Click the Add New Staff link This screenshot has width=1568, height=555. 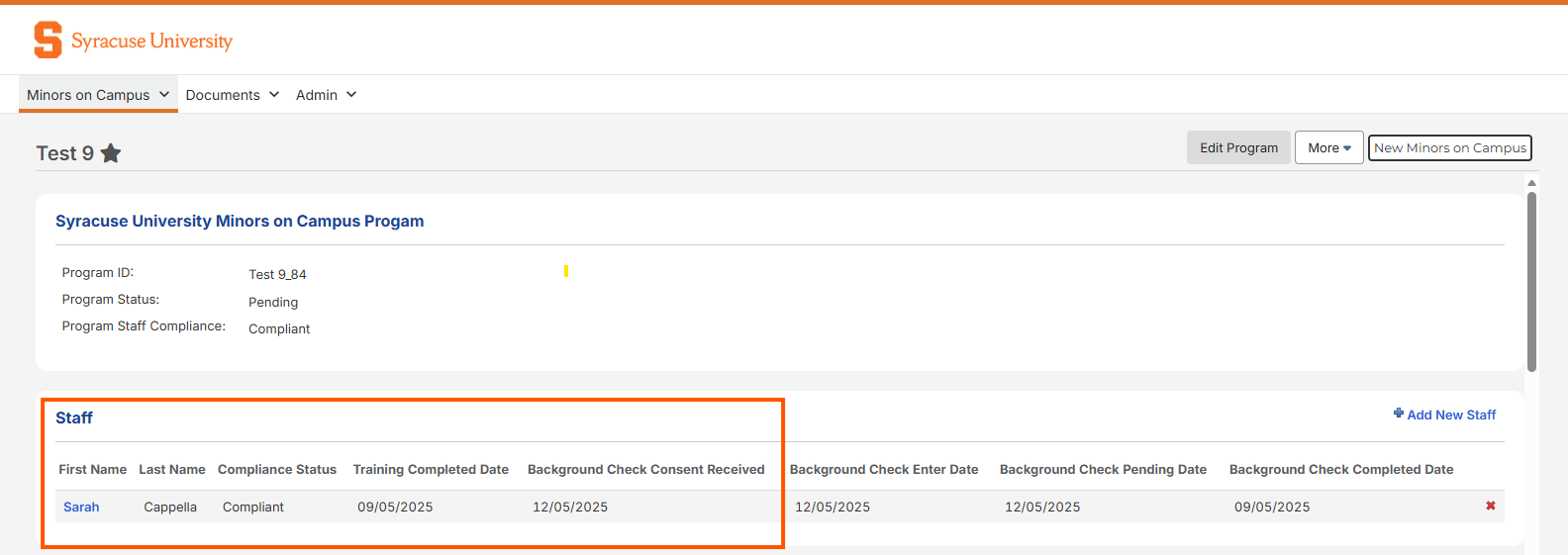click(1451, 416)
